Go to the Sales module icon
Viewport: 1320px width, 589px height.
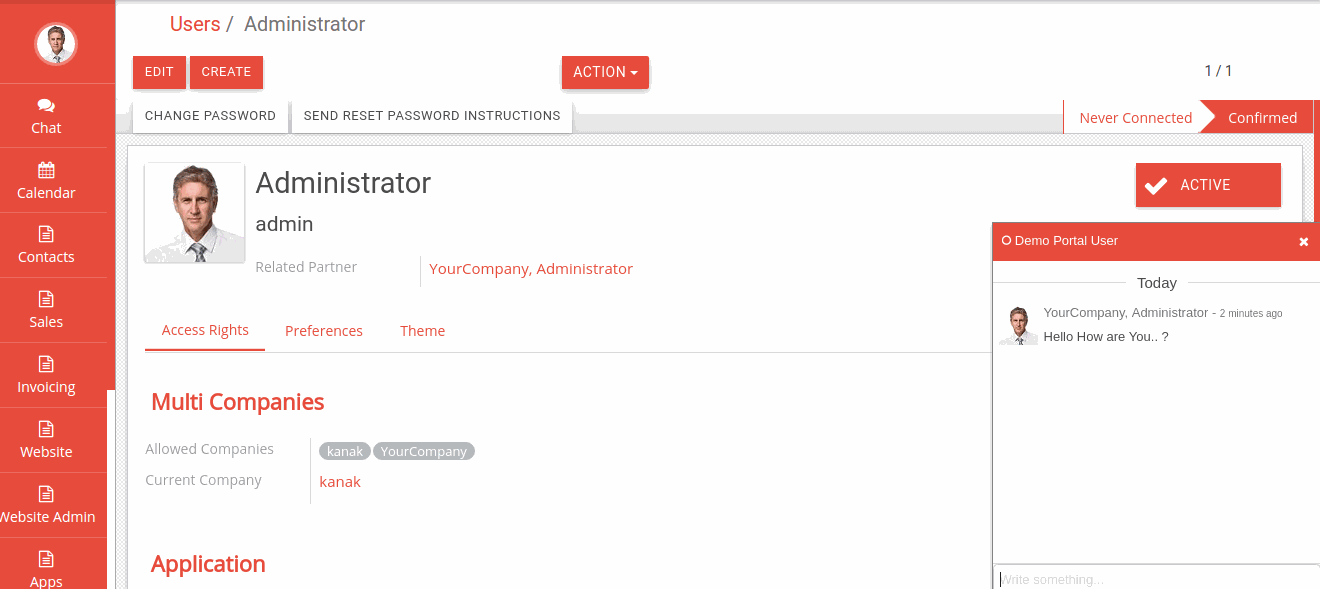pyautogui.click(x=46, y=299)
